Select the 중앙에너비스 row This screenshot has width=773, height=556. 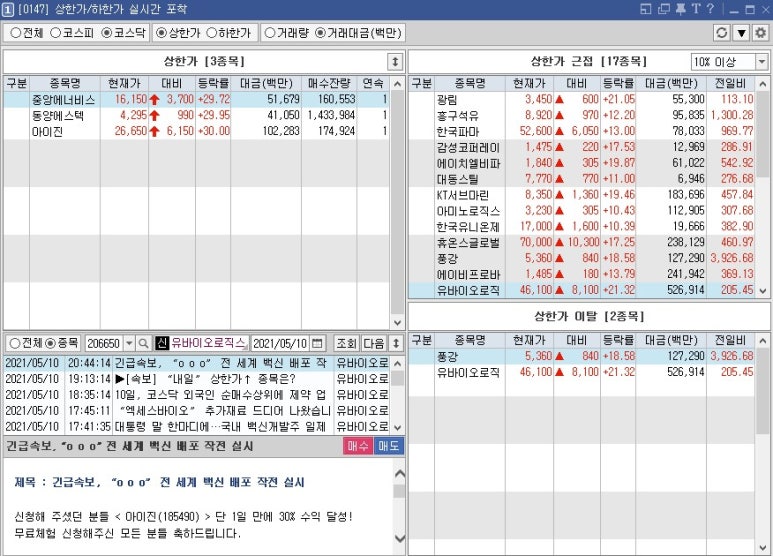coord(196,100)
